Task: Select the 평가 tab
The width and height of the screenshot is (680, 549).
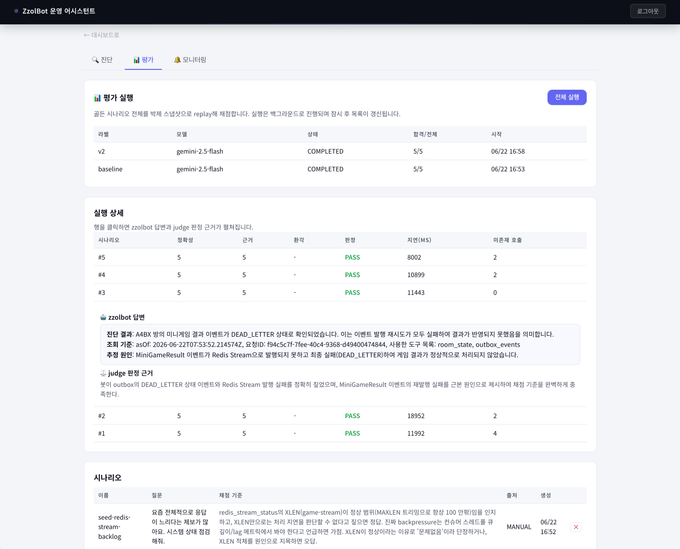Action: click(143, 60)
